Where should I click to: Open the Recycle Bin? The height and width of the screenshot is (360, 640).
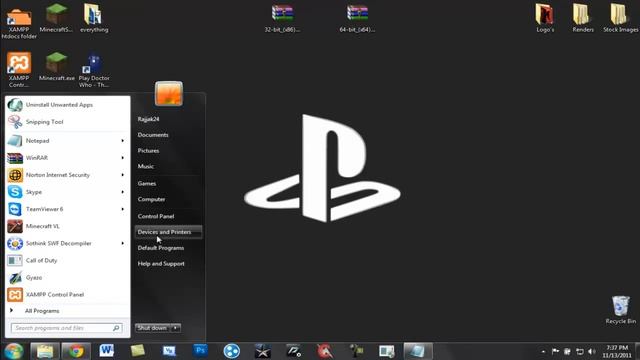pos(620,310)
